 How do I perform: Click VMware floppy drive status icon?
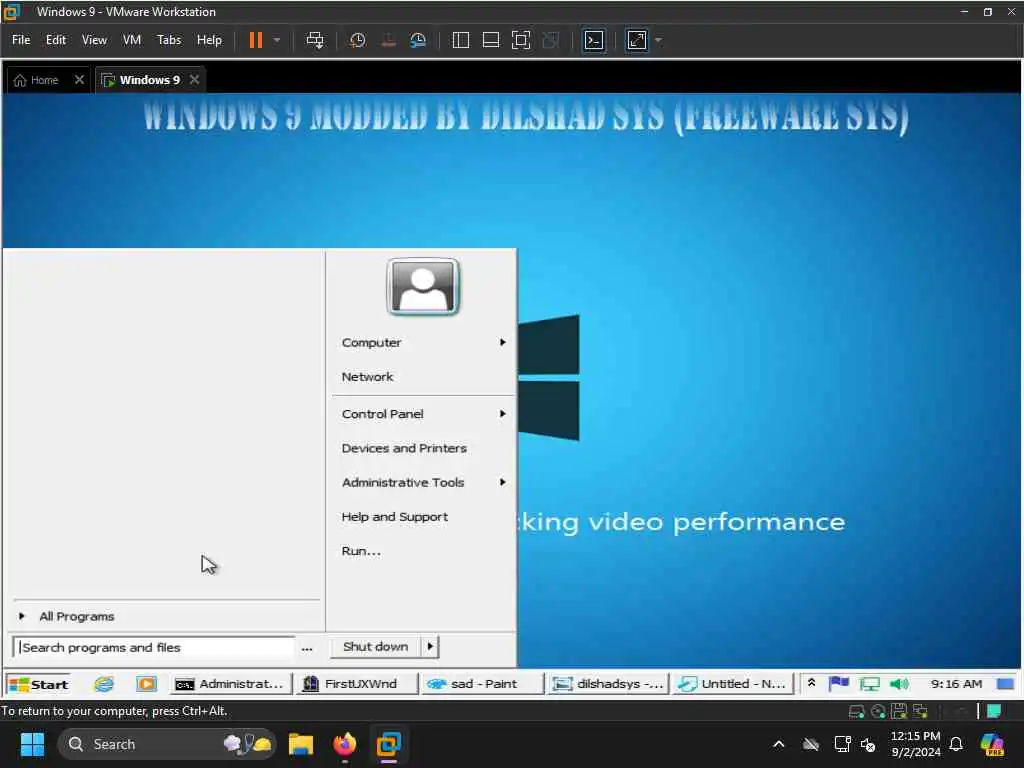pos(899,711)
